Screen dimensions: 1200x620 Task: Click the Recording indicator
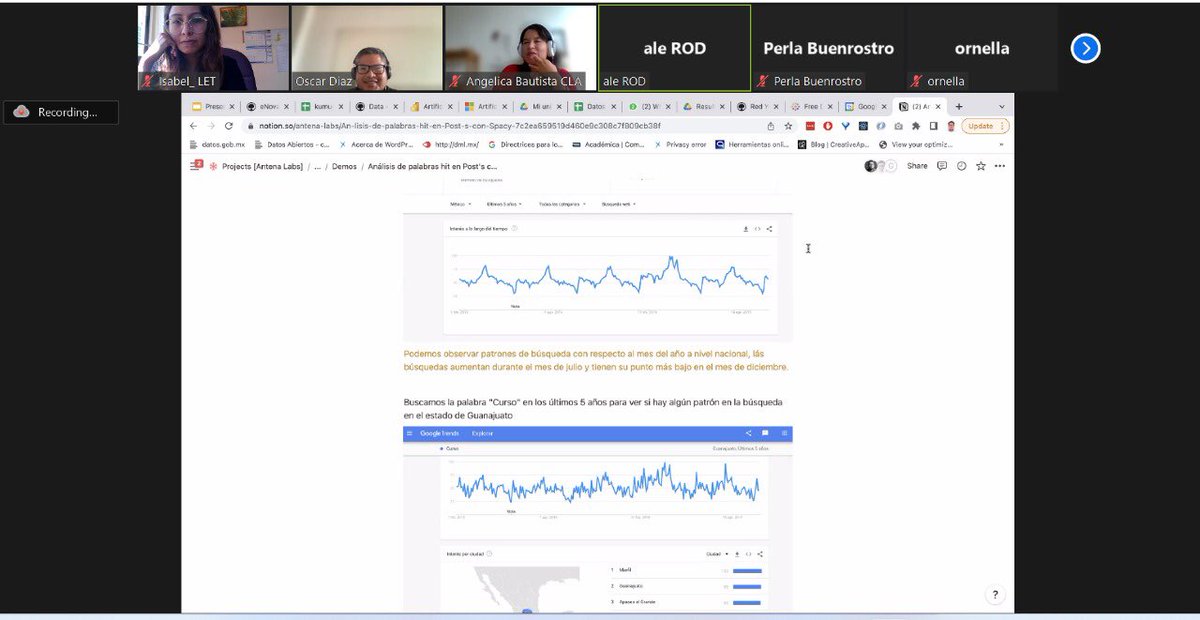point(60,113)
